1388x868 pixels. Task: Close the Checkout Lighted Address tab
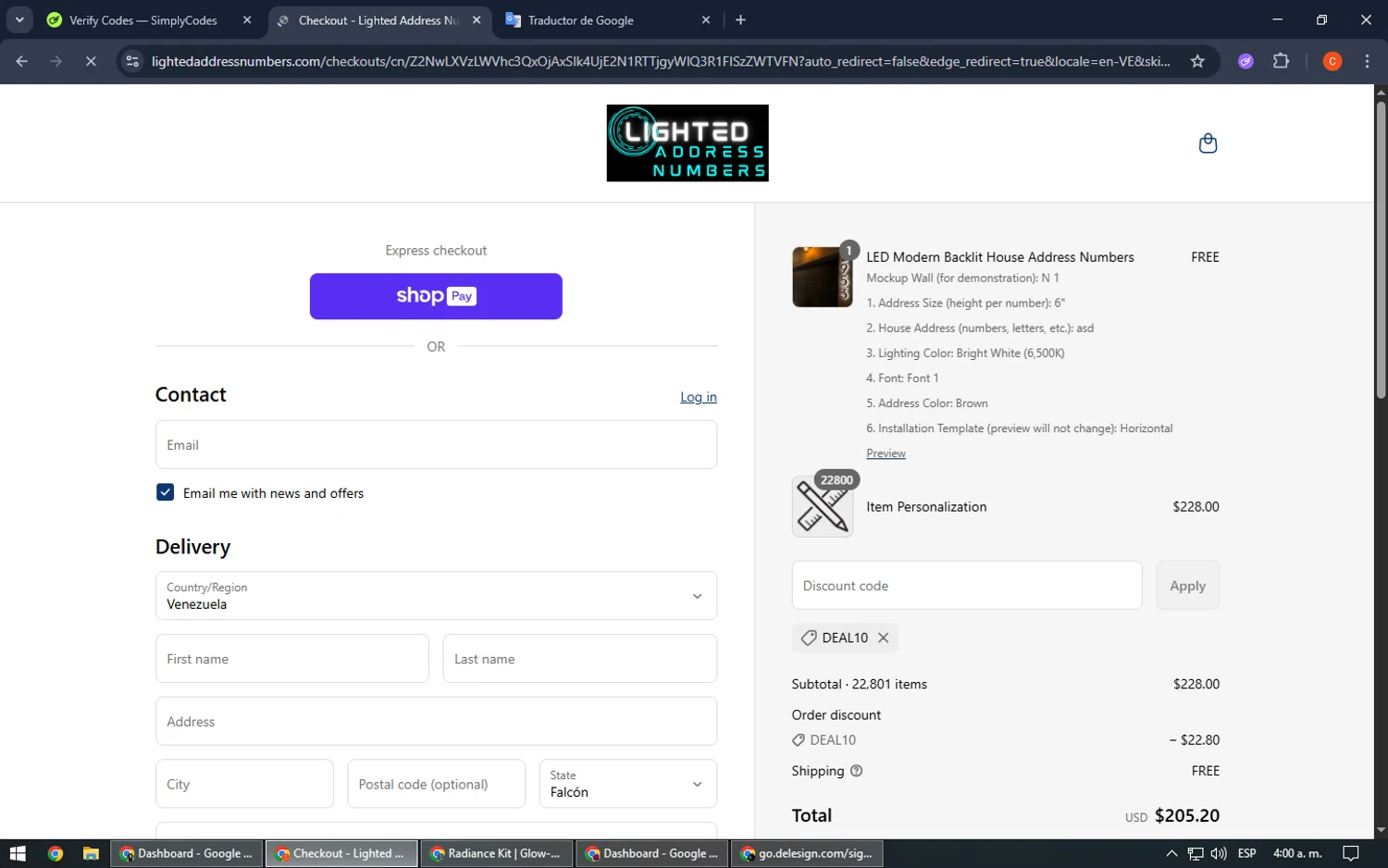[x=477, y=19]
